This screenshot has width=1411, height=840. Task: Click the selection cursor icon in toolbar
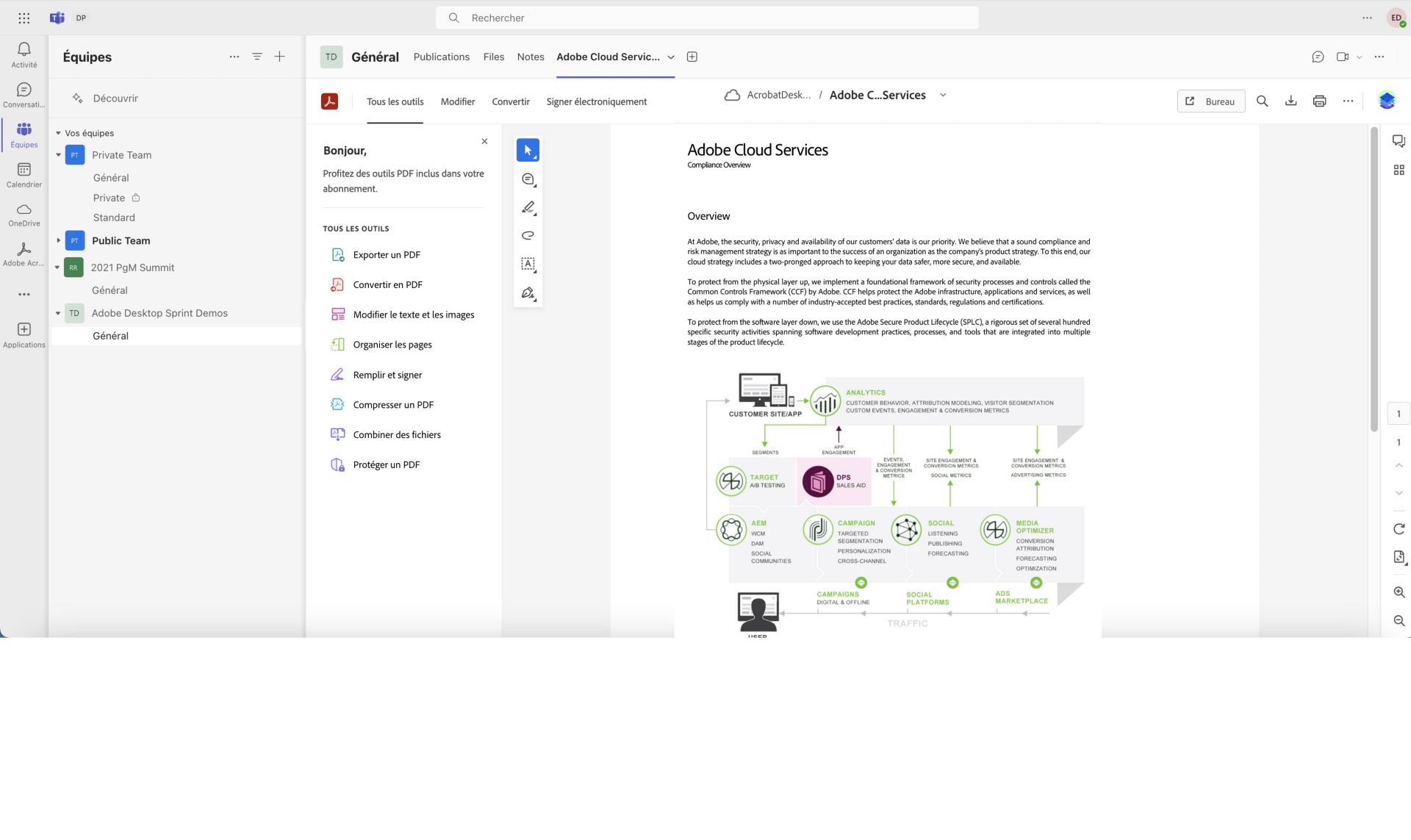pyautogui.click(x=528, y=149)
